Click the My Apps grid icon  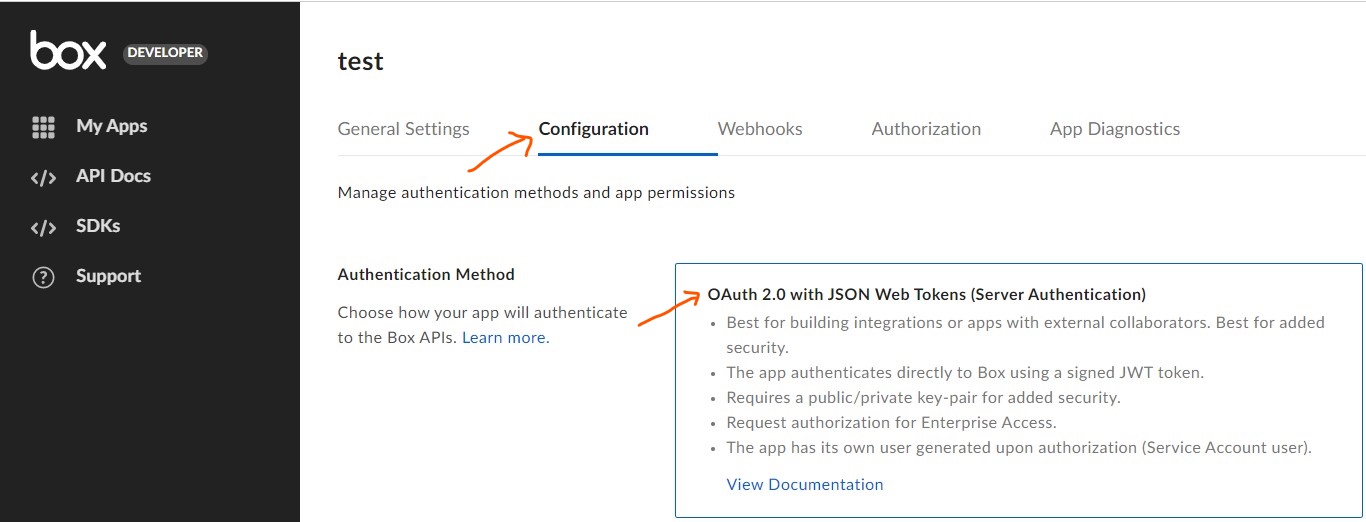tap(43, 127)
